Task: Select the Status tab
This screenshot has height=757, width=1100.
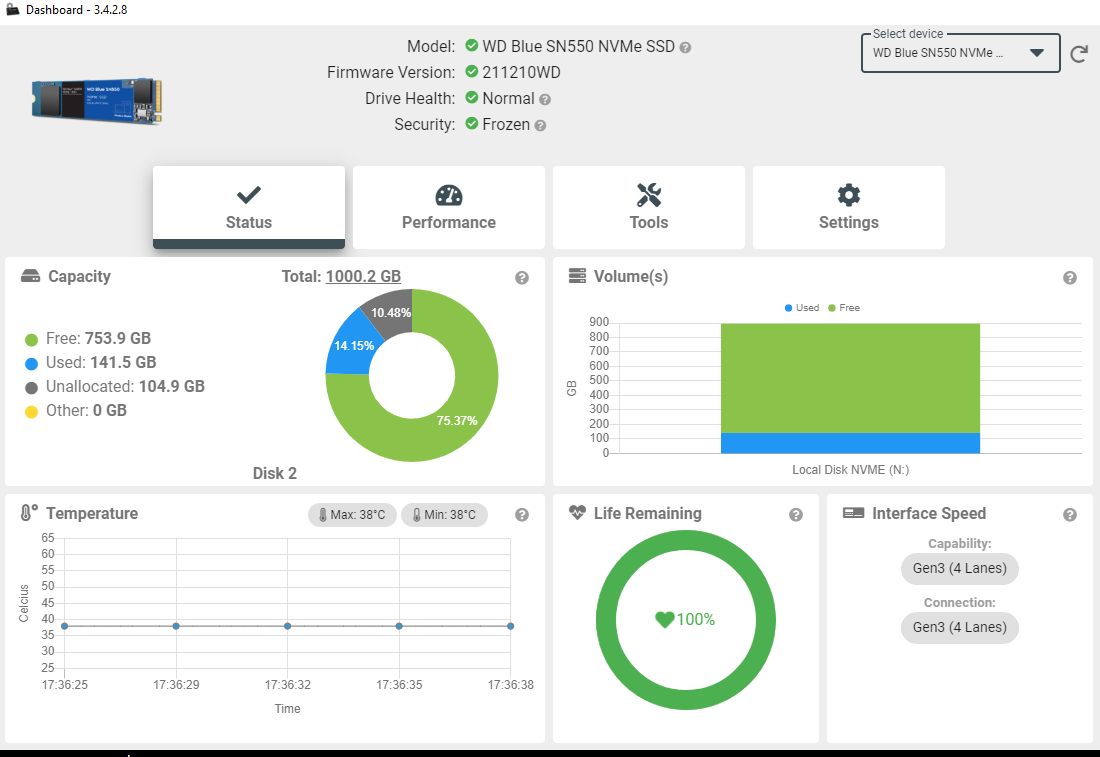Action: [249, 207]
